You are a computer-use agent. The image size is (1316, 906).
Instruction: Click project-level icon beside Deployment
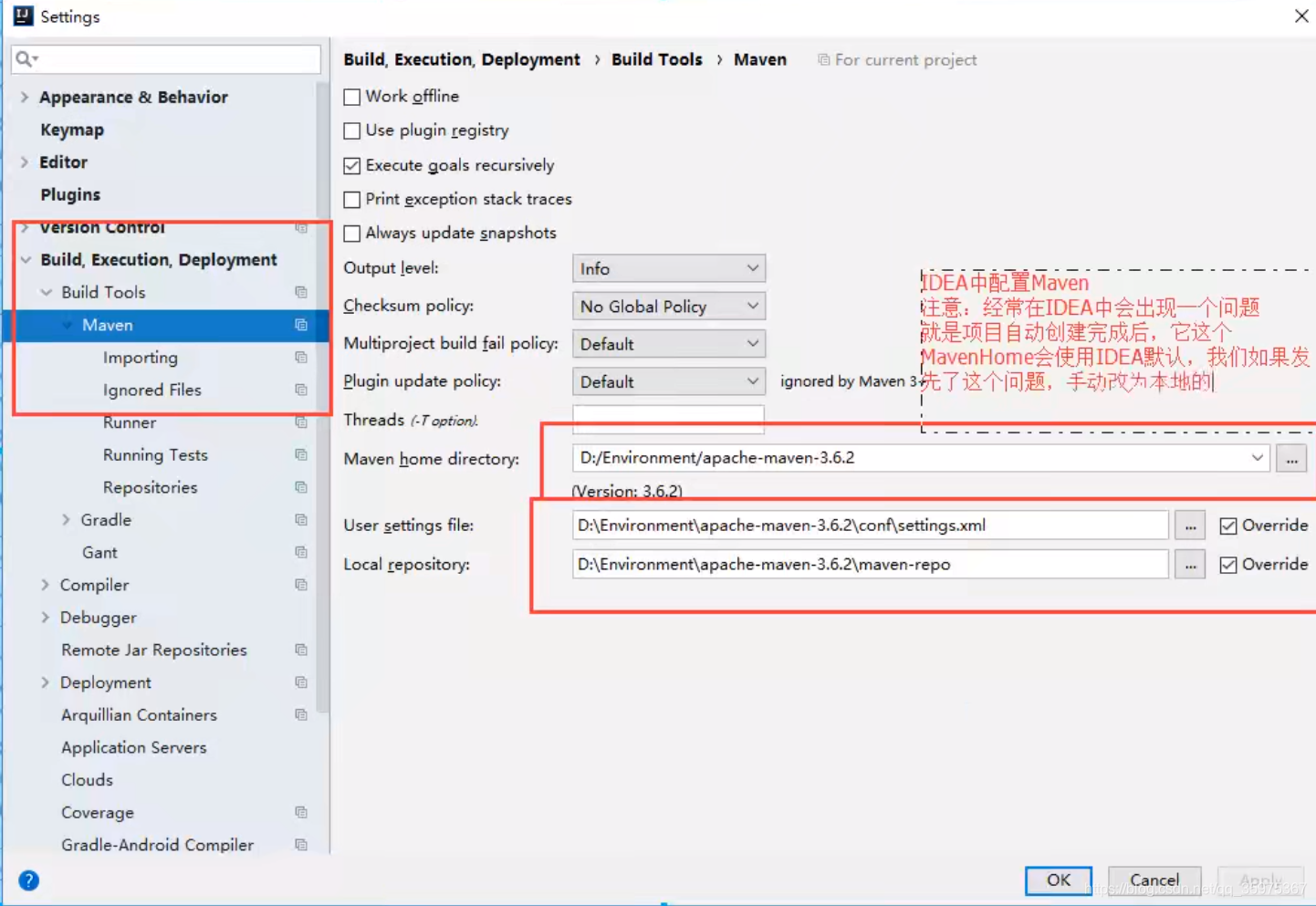coord(300,682)
